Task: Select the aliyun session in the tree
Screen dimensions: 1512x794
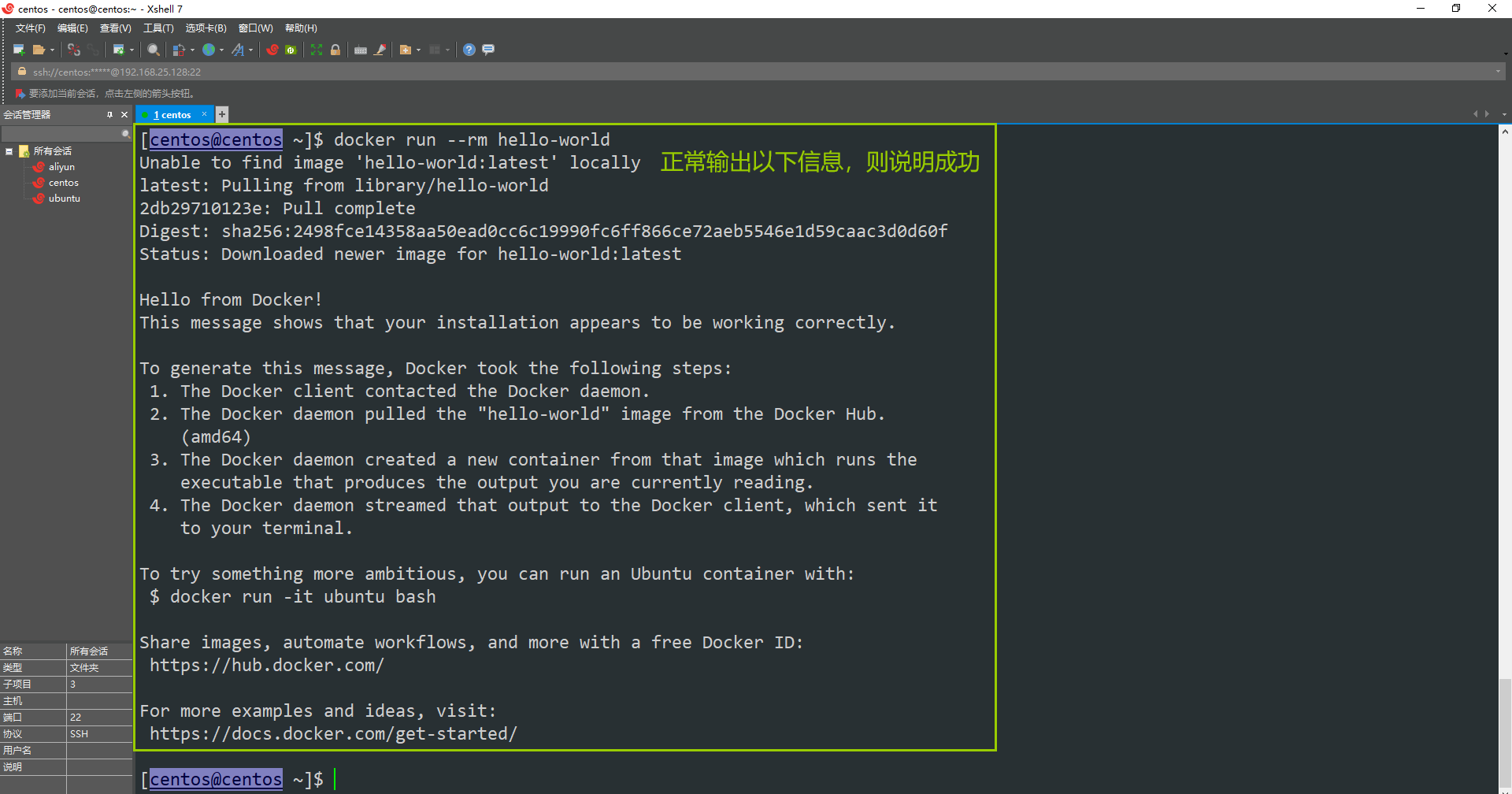Action: coord(61,167)
